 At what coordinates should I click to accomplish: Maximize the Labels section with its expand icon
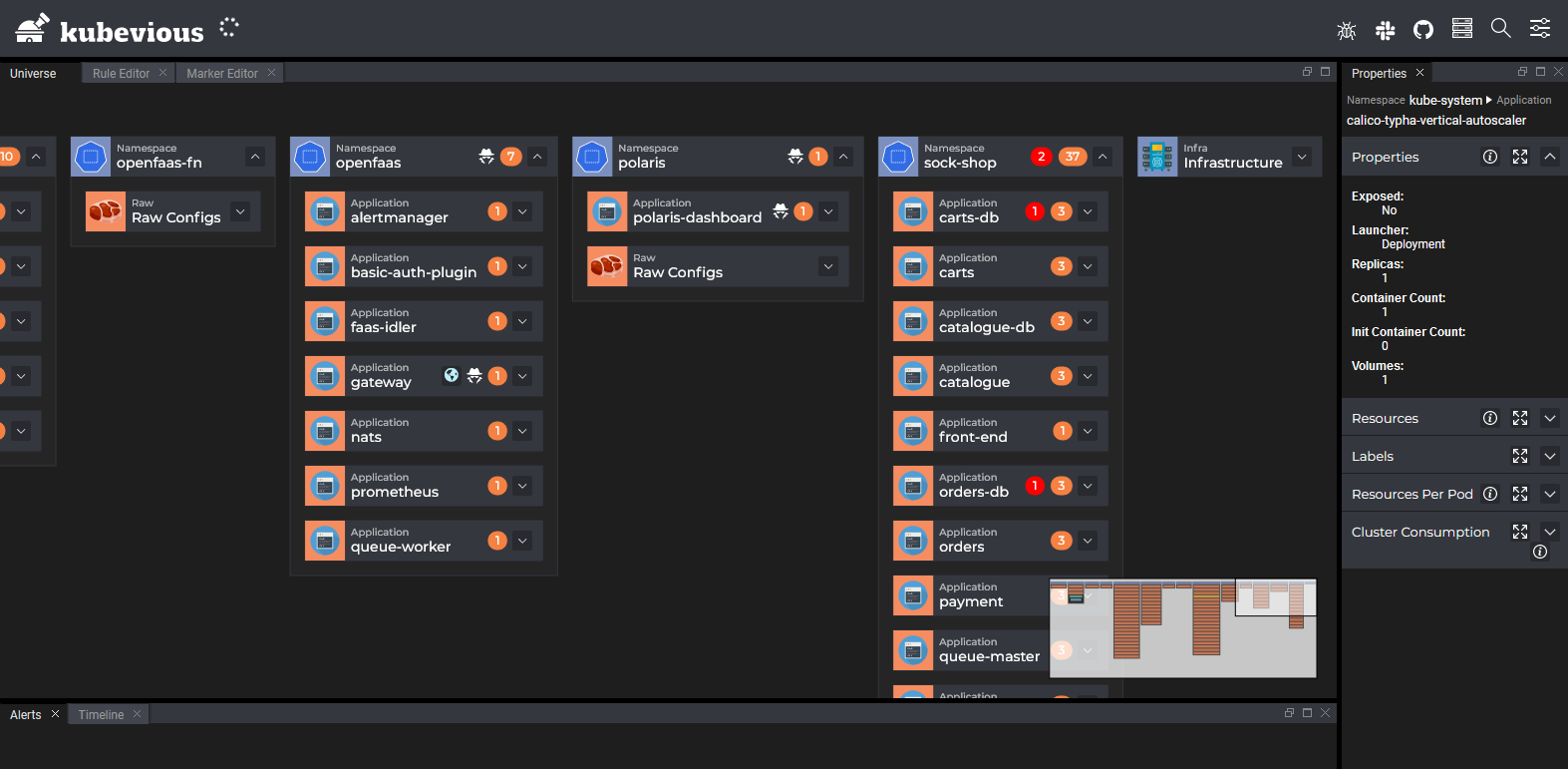pos(1520,456)
